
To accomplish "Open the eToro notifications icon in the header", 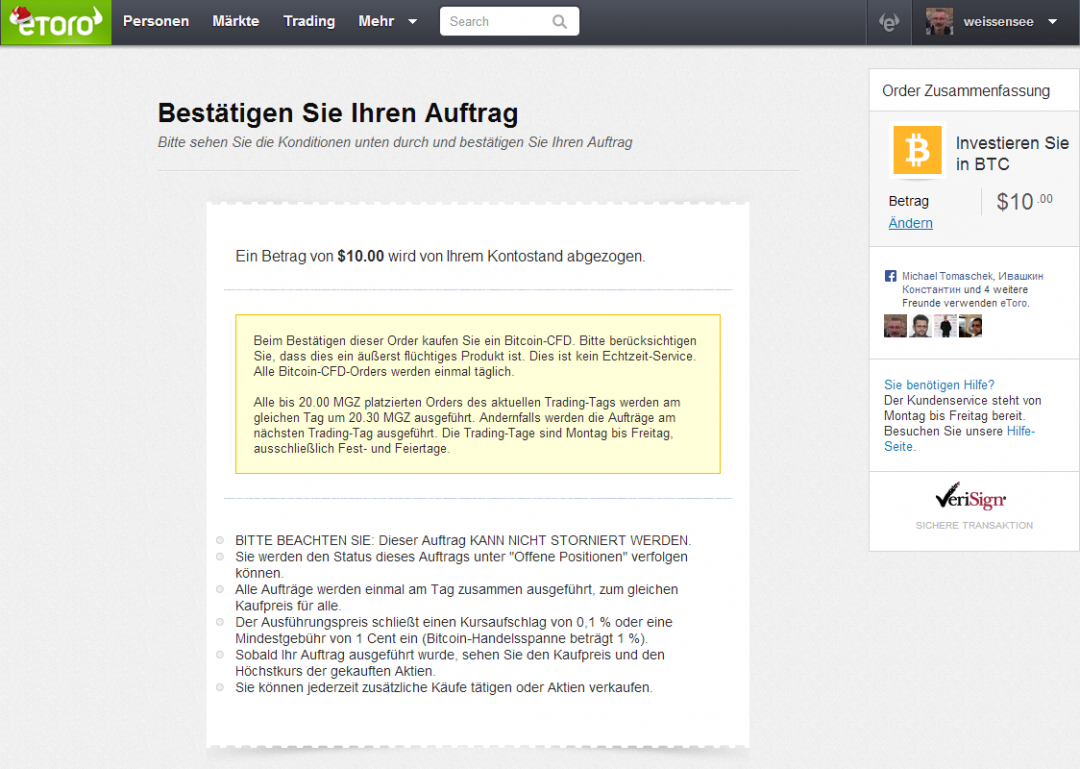I will (888, 22).
